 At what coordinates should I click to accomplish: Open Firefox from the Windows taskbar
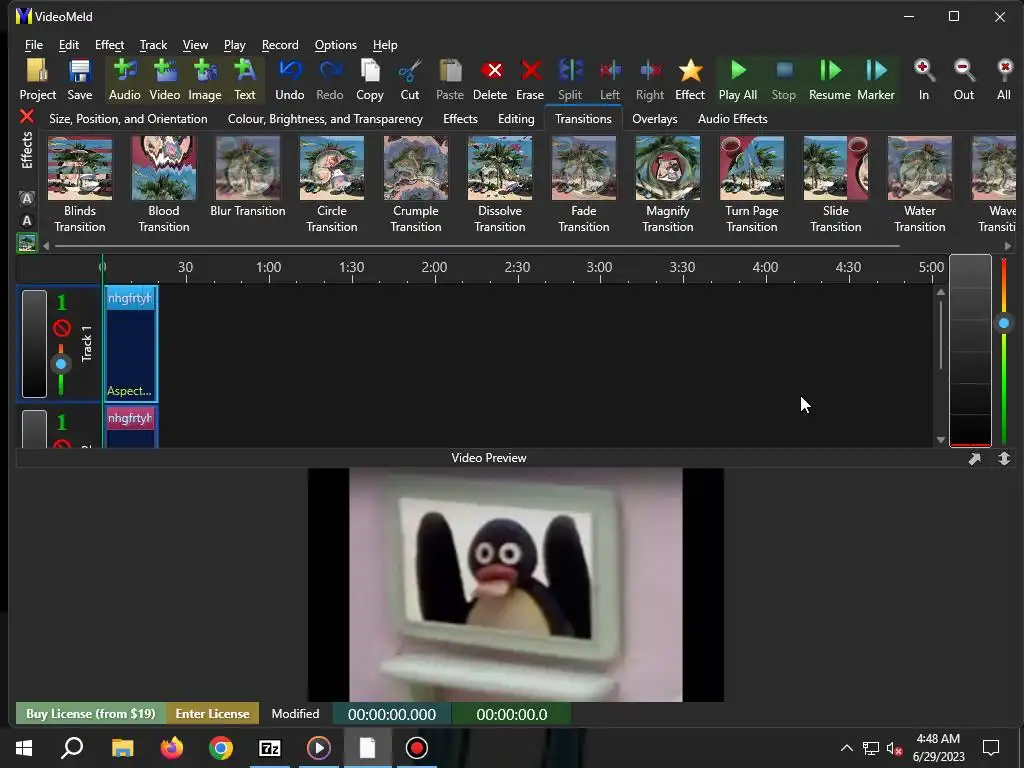pos(172,748)
